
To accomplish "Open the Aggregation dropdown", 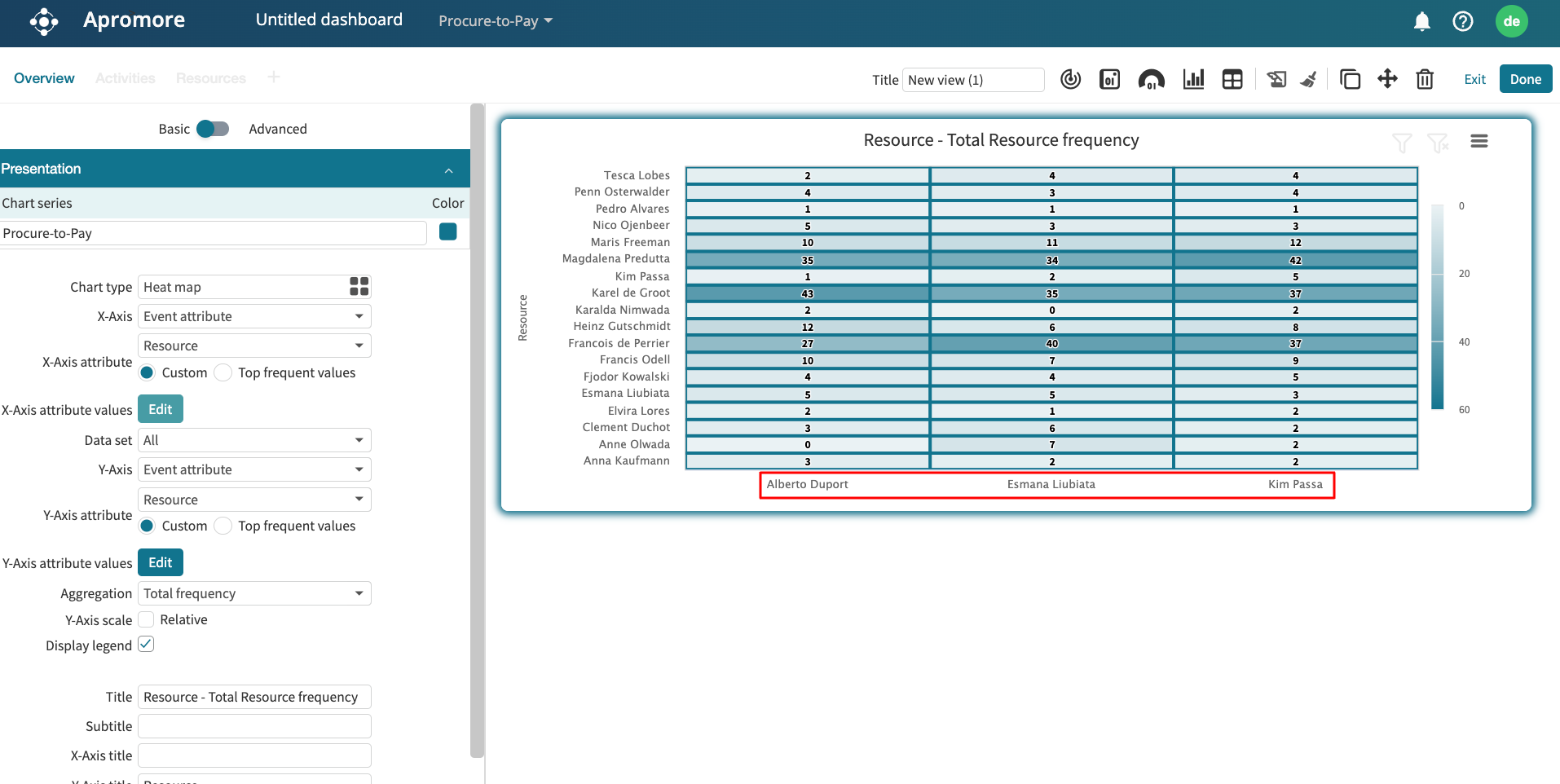I will pos(254,593).
